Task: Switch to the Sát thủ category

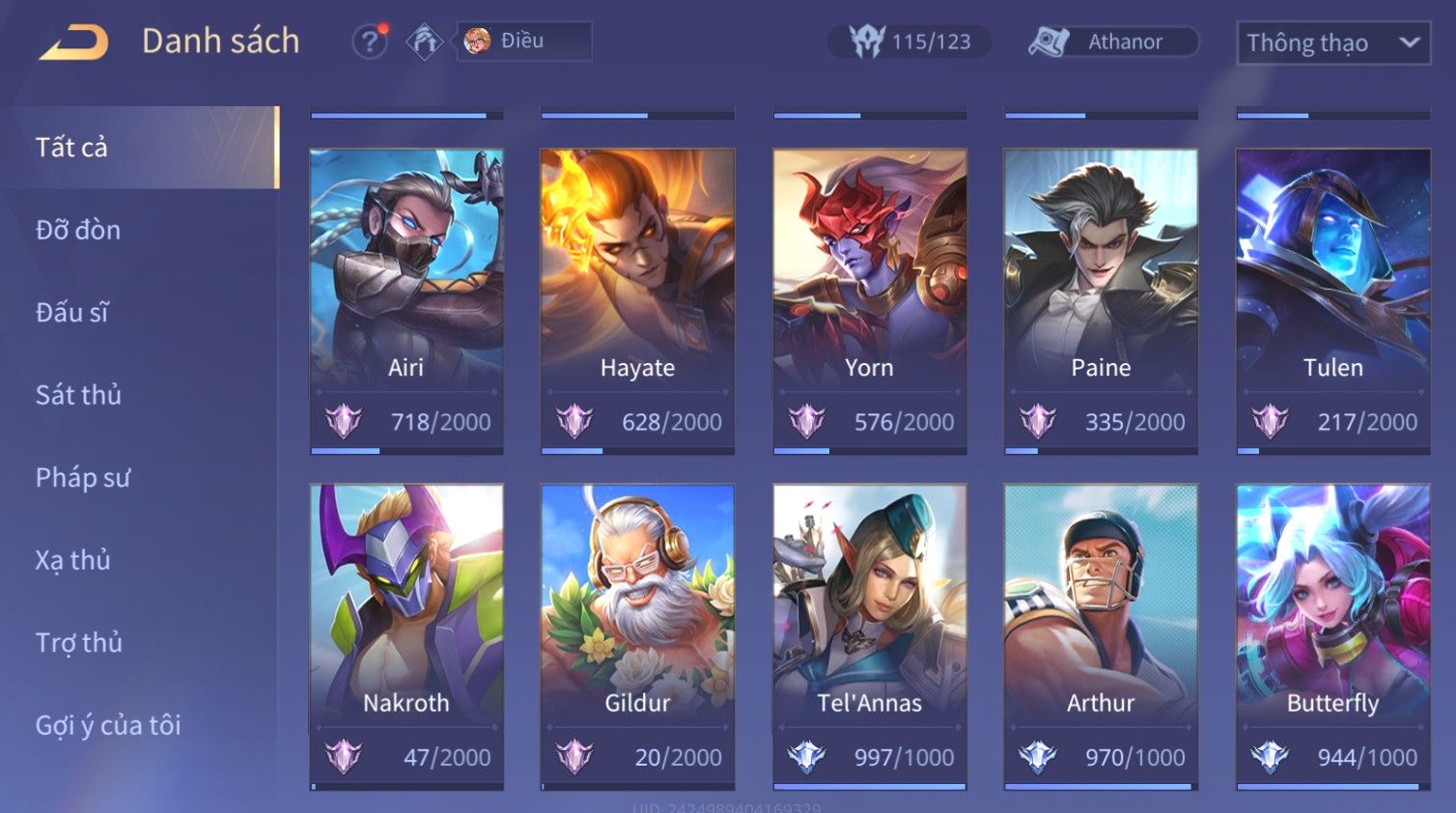Action: click(x=78, y=395)
